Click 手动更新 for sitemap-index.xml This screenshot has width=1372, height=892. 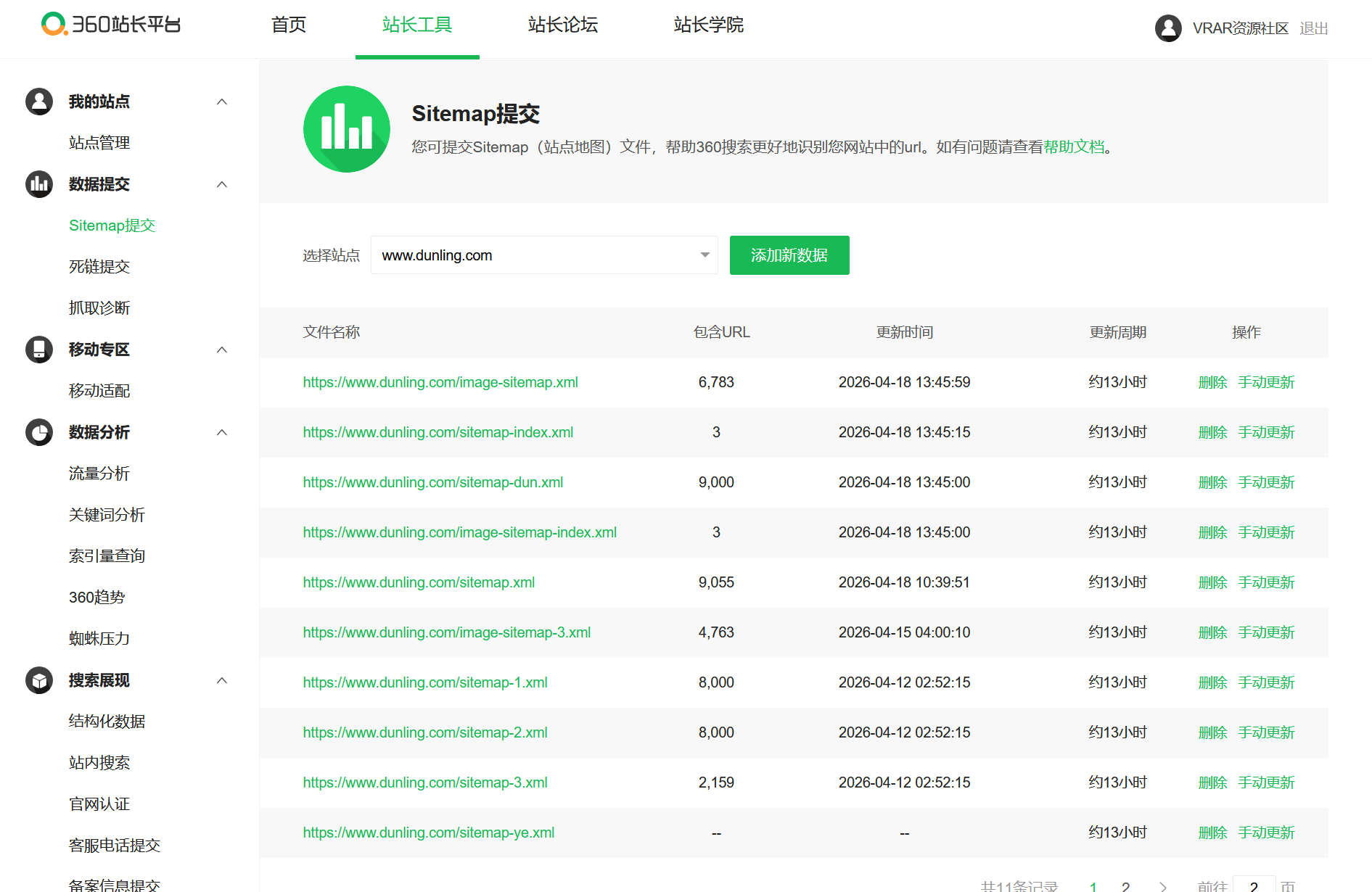1266,432
